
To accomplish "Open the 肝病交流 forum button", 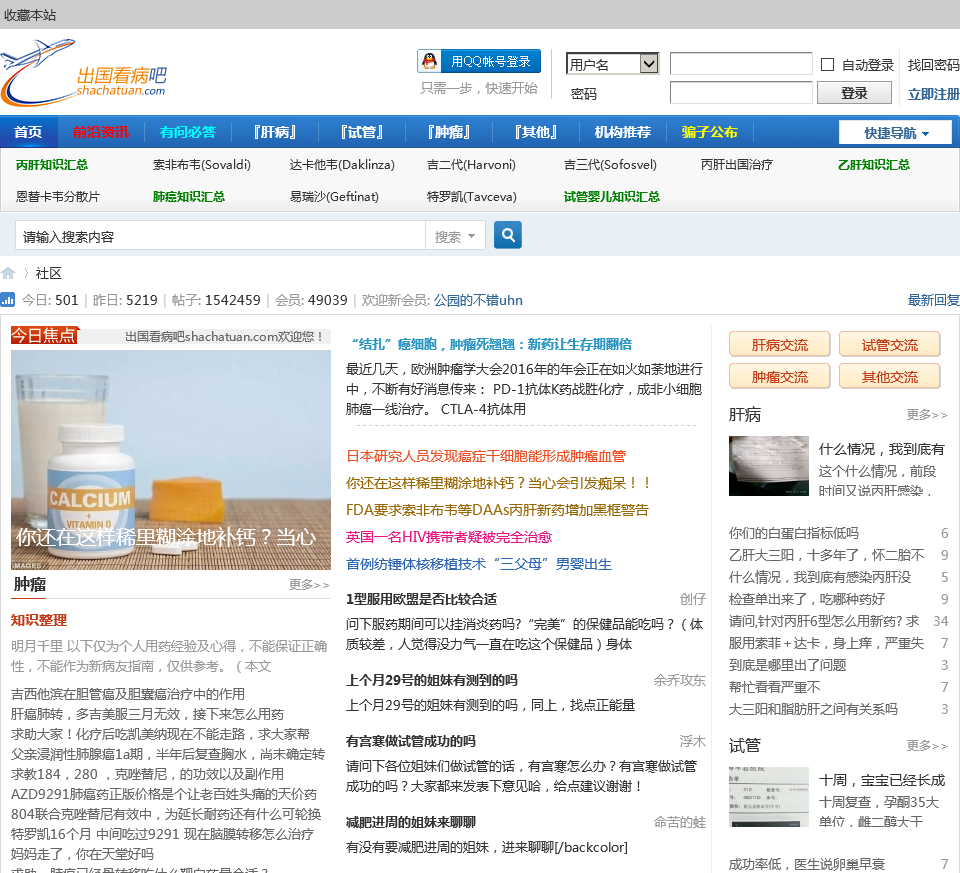I will 779,344.
